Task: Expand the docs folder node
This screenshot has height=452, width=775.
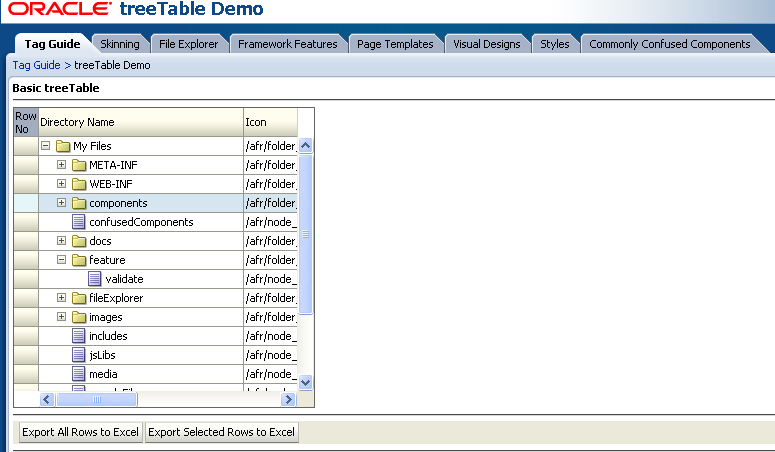Action: click(62, 241)
